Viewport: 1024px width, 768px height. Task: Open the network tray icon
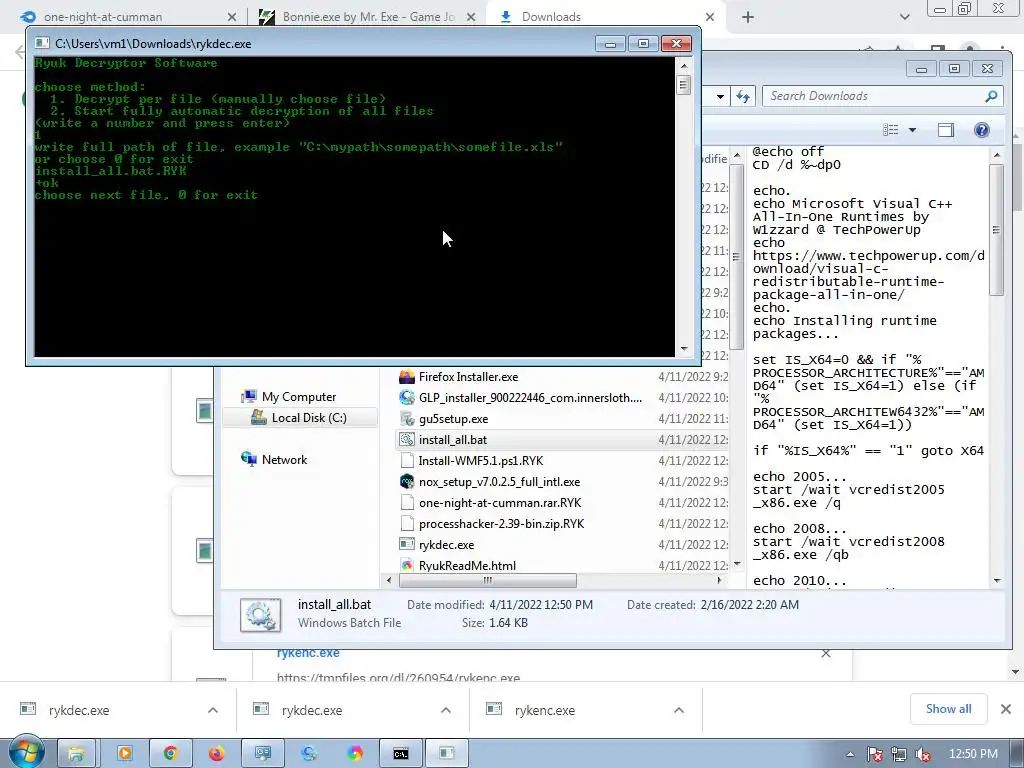[899, 755]
